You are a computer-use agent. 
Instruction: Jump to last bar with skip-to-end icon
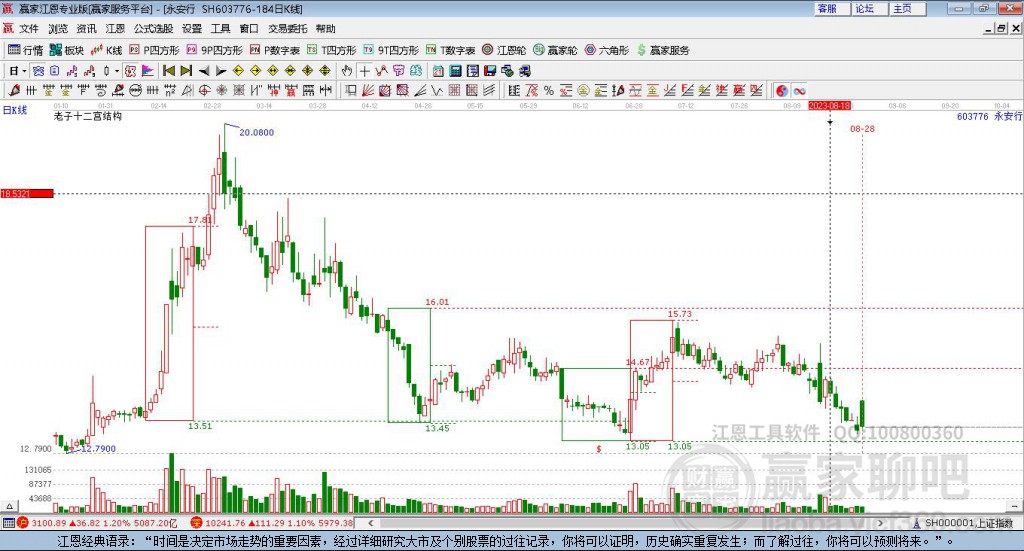click(x=186, y=71)
